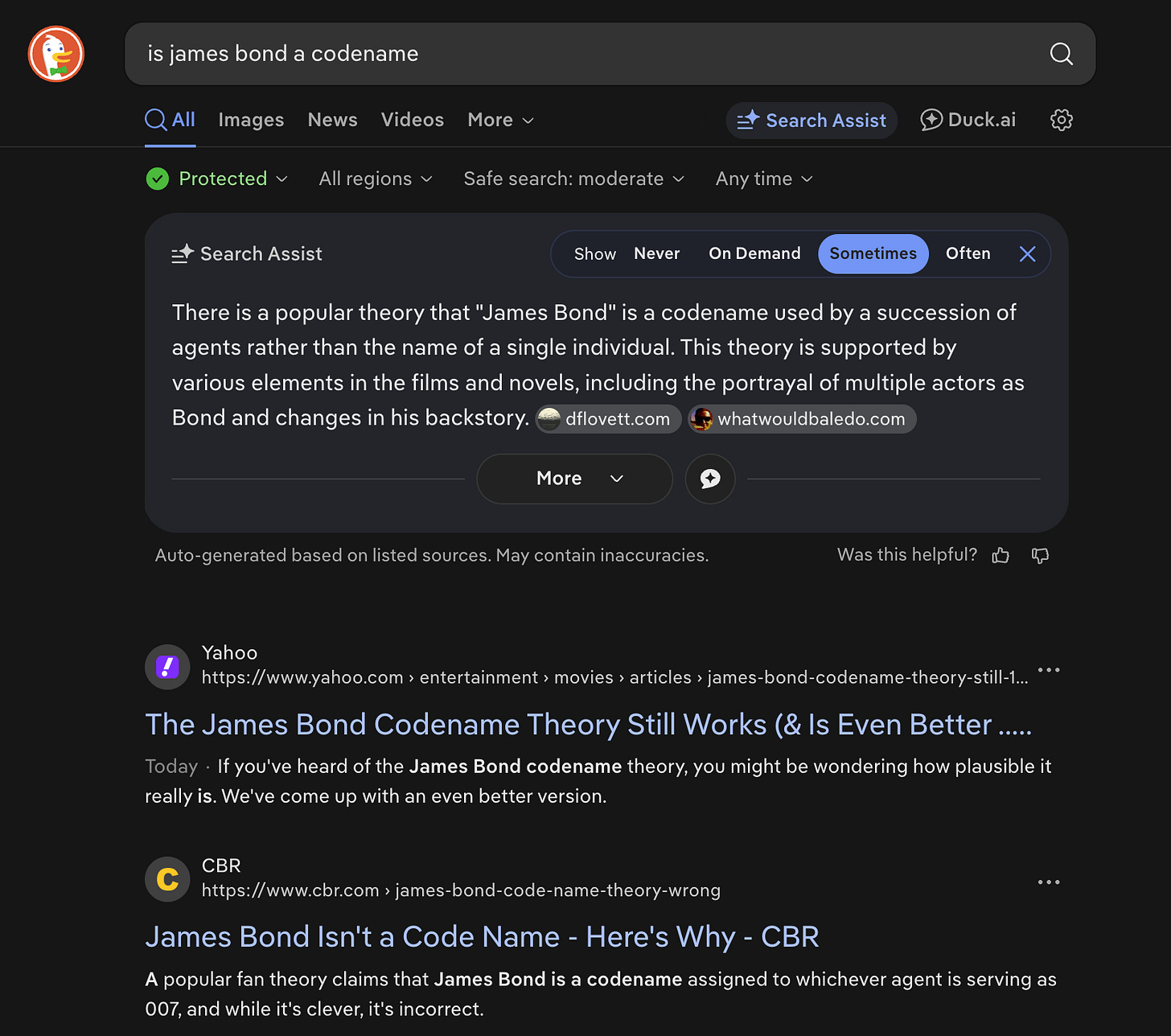Image resolution: width=1171 pixels, height=1036 pixels.
Task: Open 'James Bond Isn't a Code Name' result
Action: pyautogui.click(x=482, y=937)
